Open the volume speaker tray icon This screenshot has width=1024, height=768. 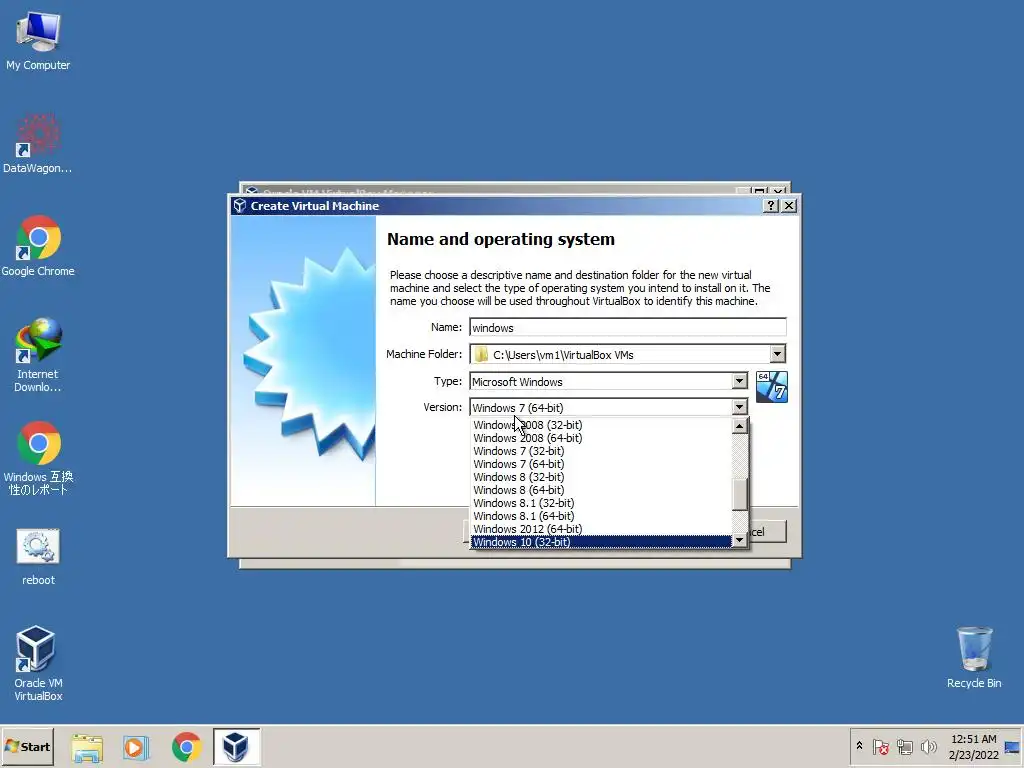[928, 746]
